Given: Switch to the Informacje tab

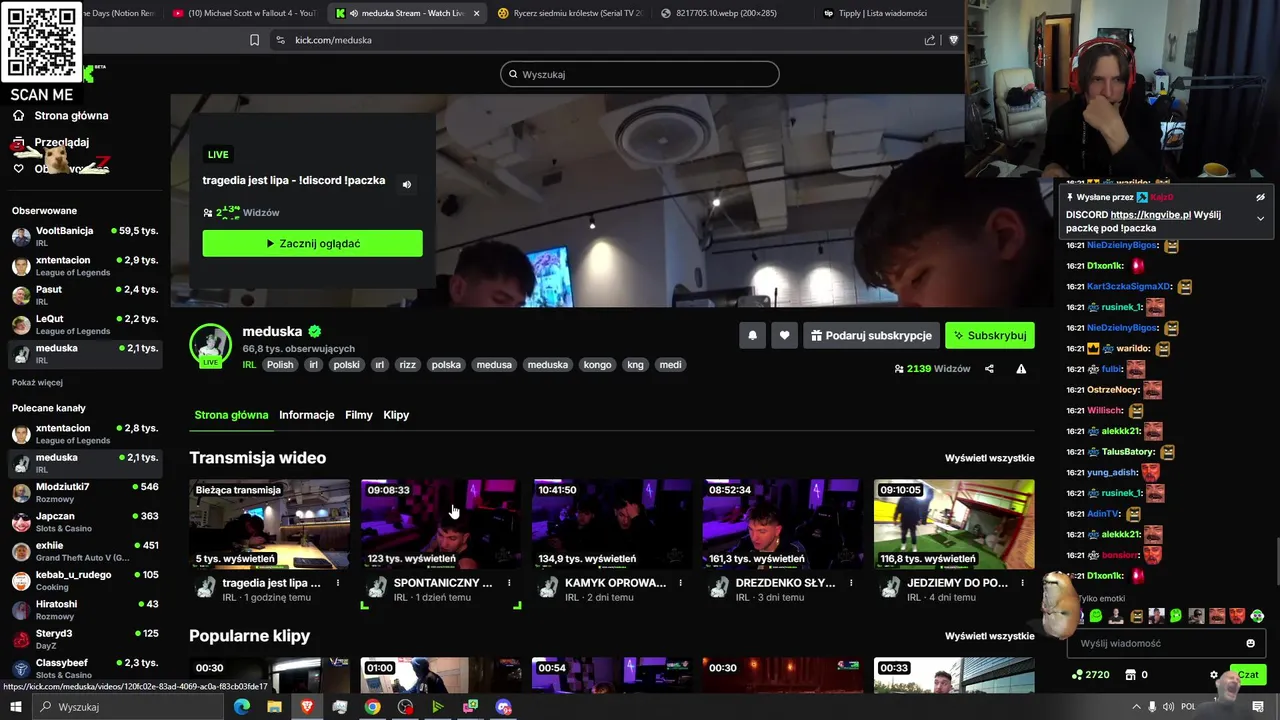Looking at the screenshot, I should (307, 415).
